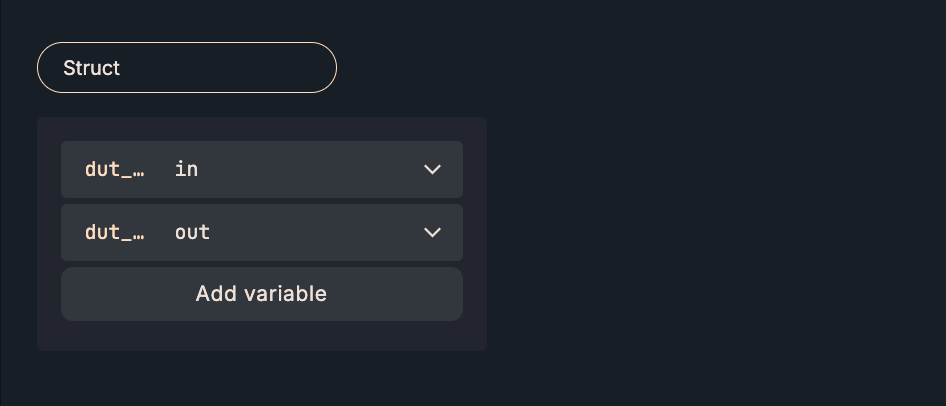Click the Add variable button
Screen dimensions: 946x406
pos(261,294)
